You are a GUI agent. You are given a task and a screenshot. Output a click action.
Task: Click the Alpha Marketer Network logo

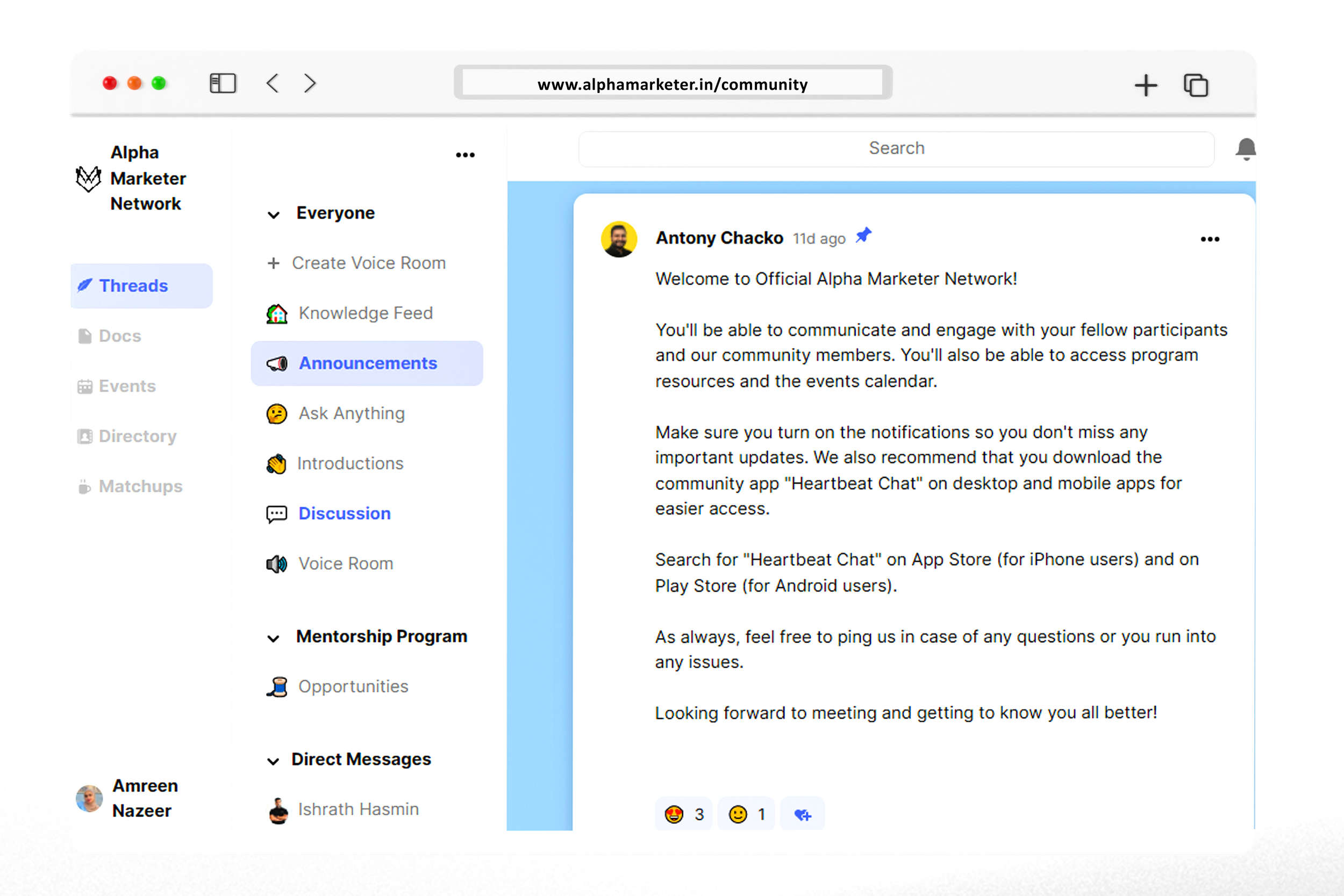tap(89, 179)
